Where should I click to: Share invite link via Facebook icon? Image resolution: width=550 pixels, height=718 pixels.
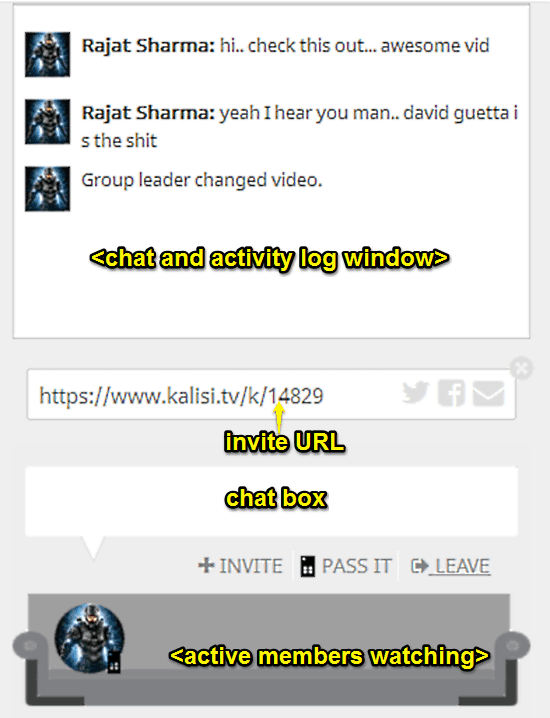click(451, 393)
